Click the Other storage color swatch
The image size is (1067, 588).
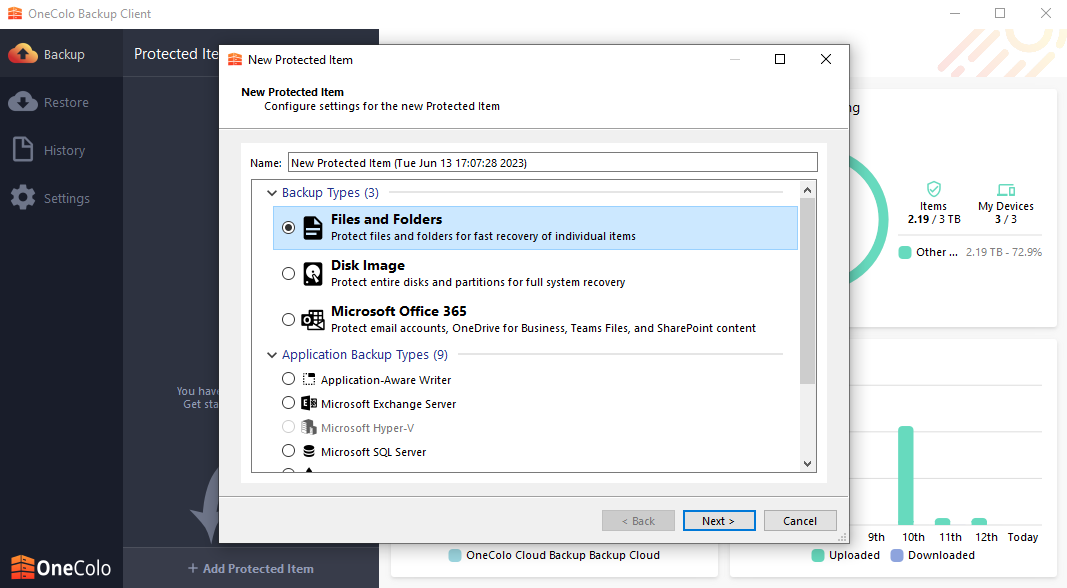point(904,252)
